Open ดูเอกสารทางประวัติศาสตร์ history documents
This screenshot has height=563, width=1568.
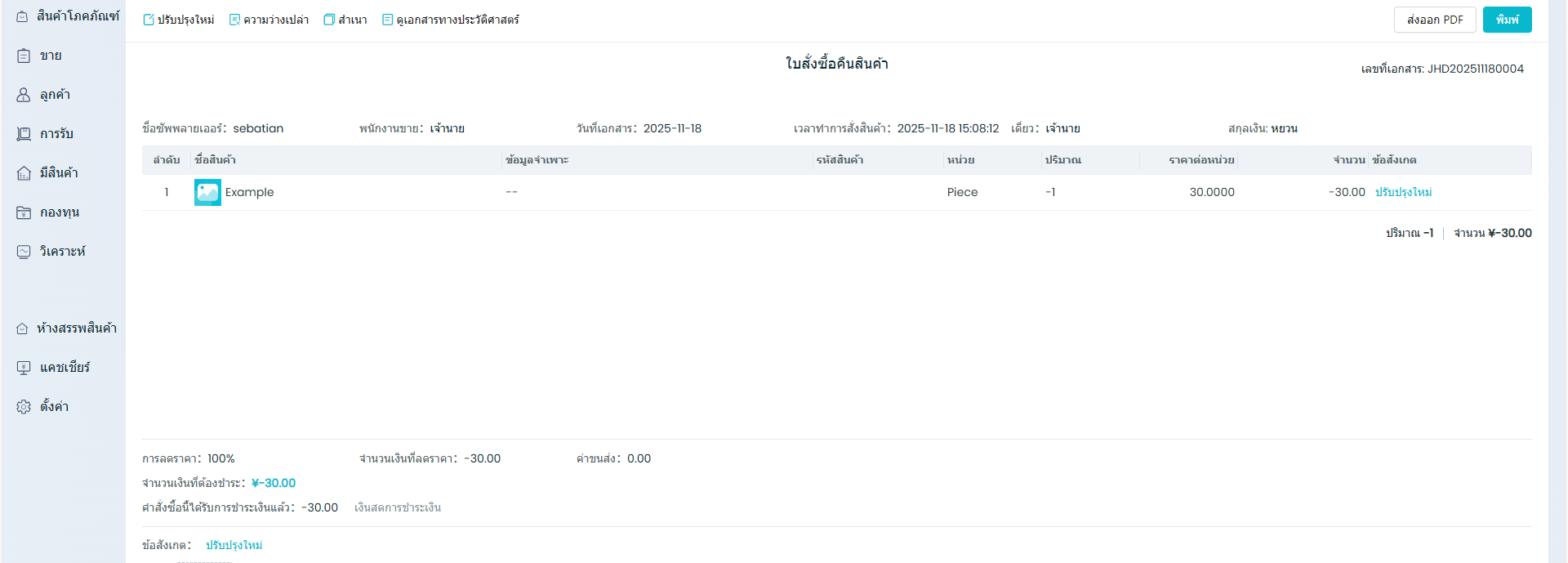pyautogui.click(x=451, y=20)
